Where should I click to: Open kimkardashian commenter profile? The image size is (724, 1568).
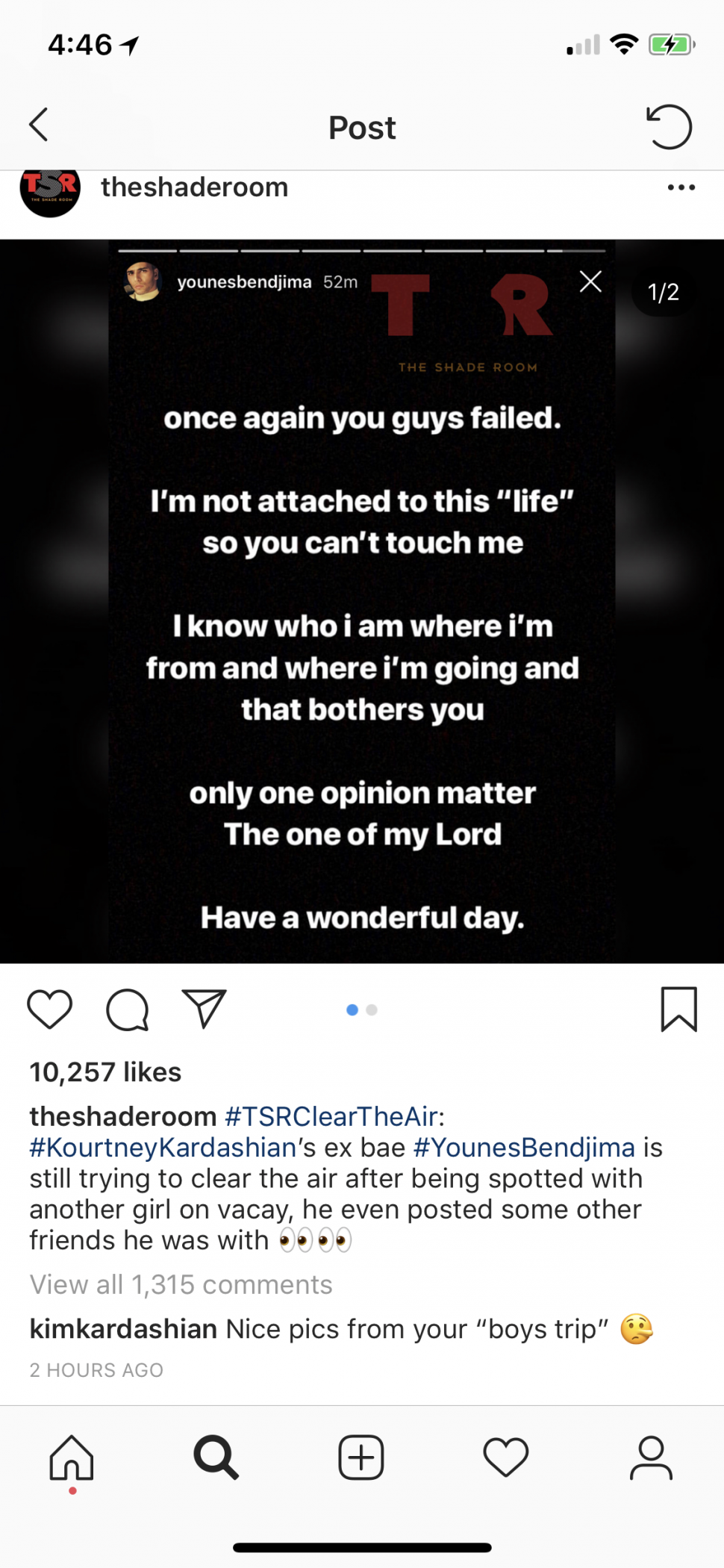click(123, 1329)
